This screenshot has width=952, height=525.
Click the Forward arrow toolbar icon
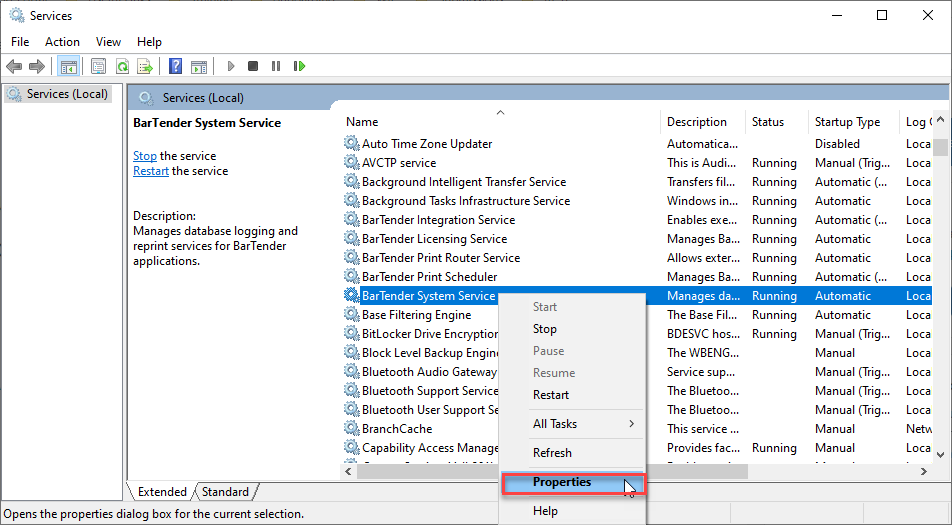(x=37, y=66)
